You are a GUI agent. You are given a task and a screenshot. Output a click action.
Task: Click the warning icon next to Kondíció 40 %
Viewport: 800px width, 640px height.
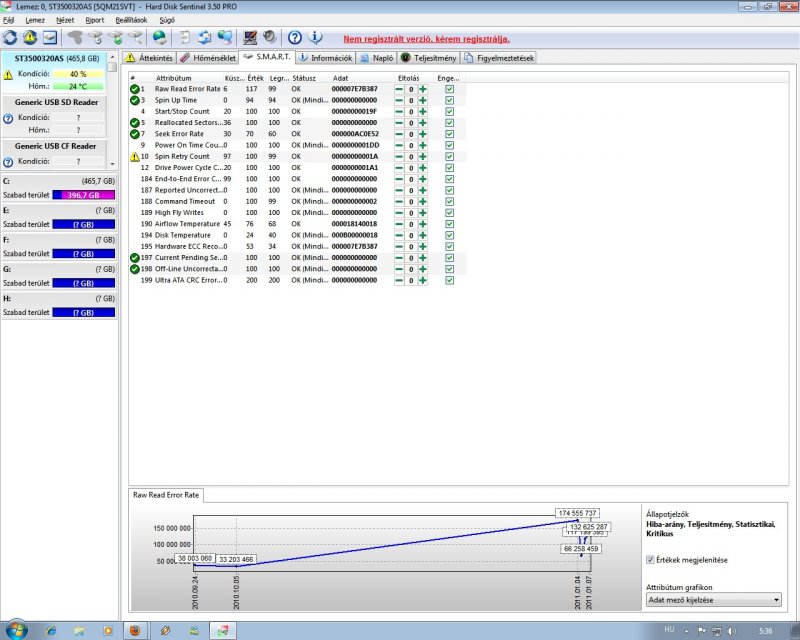[x=8, y=75]
